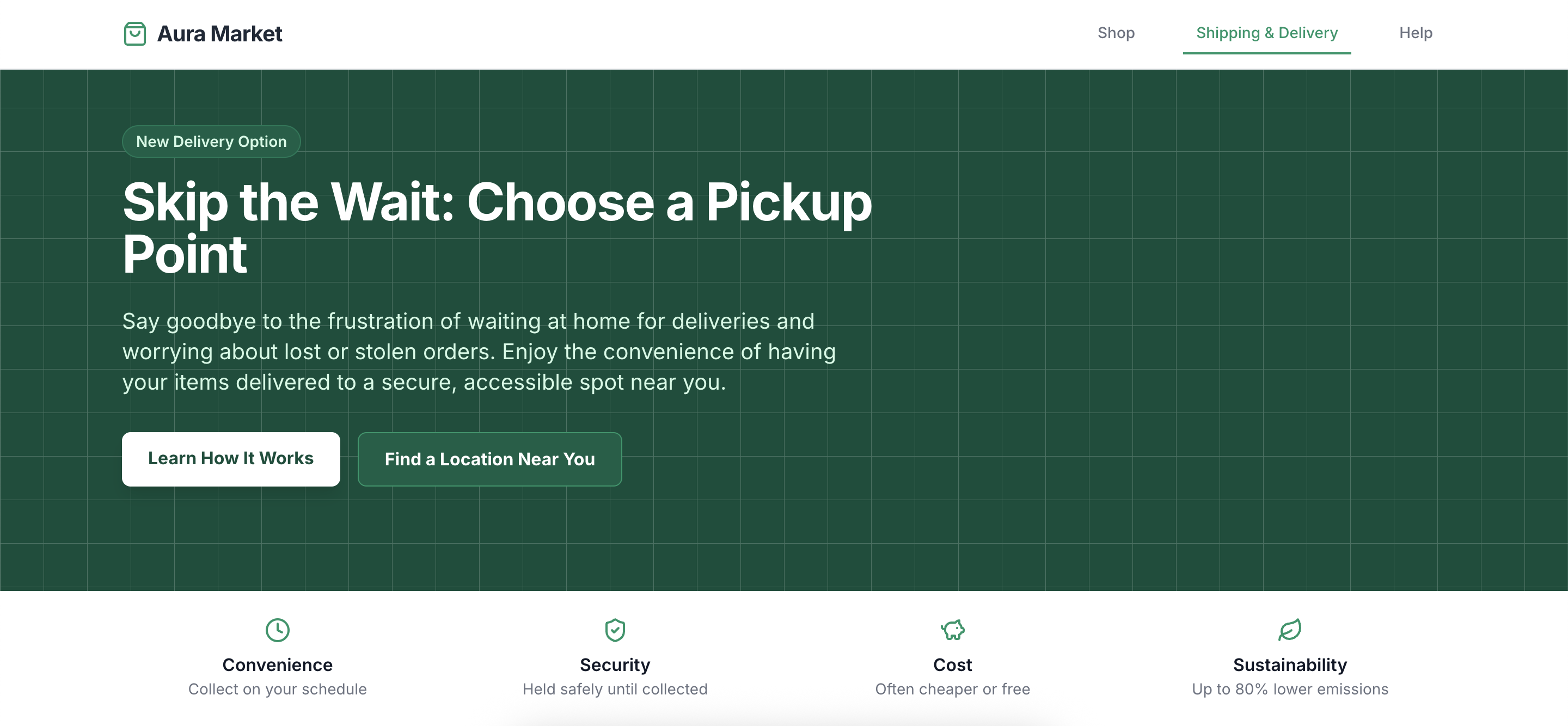
Task: Click the Security shield icon
Action: (x=615, y=630)
